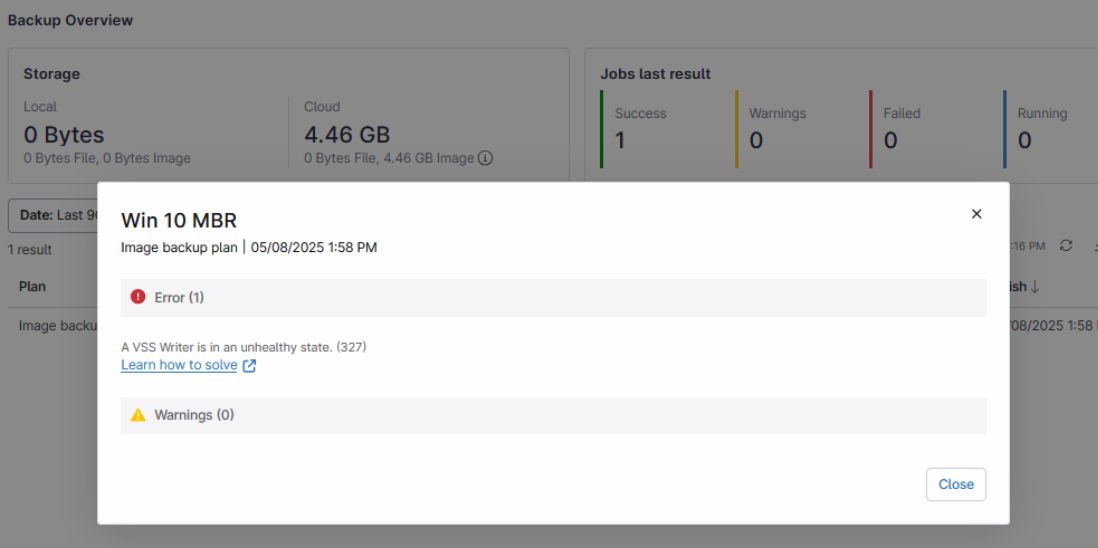Open the Date filter dropdown

pos(53,215)
